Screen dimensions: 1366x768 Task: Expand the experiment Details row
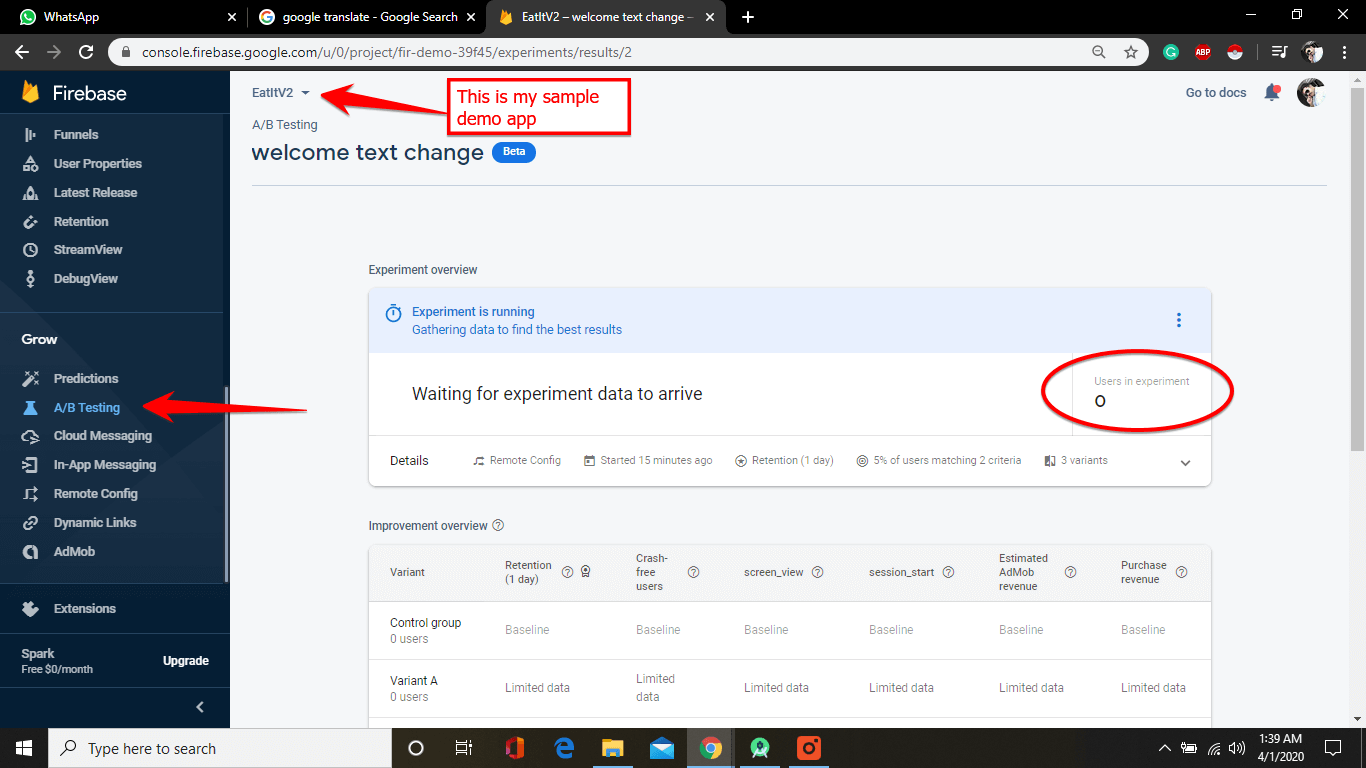(1185, 462)
